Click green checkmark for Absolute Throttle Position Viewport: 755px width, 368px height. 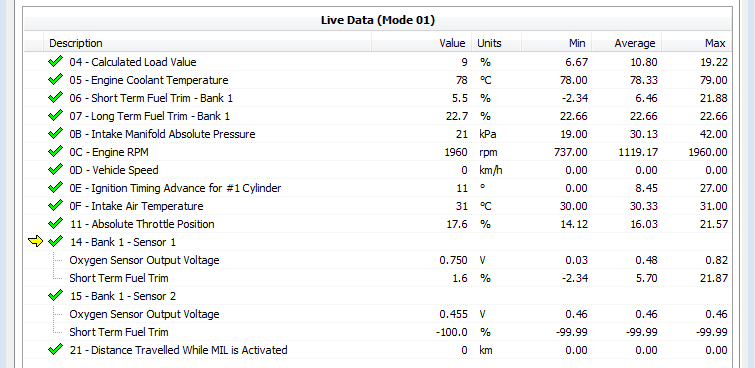(55, 223)
